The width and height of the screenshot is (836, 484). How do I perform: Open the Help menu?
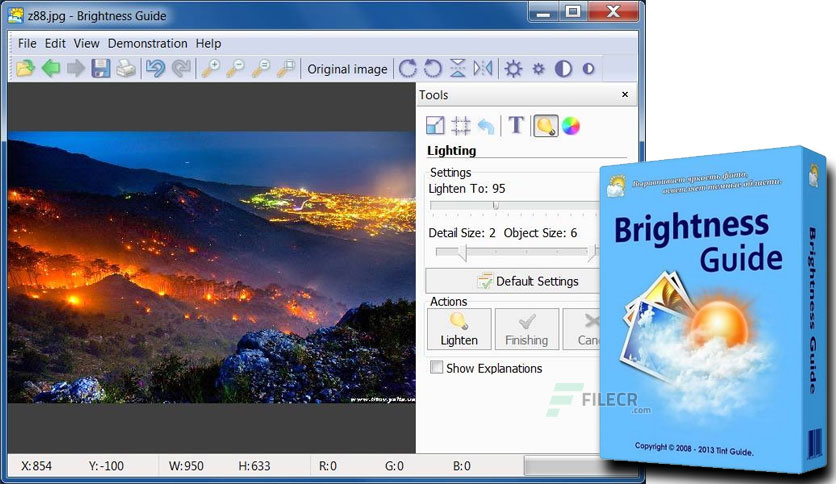pyautogui.click(x=208, y=43)
